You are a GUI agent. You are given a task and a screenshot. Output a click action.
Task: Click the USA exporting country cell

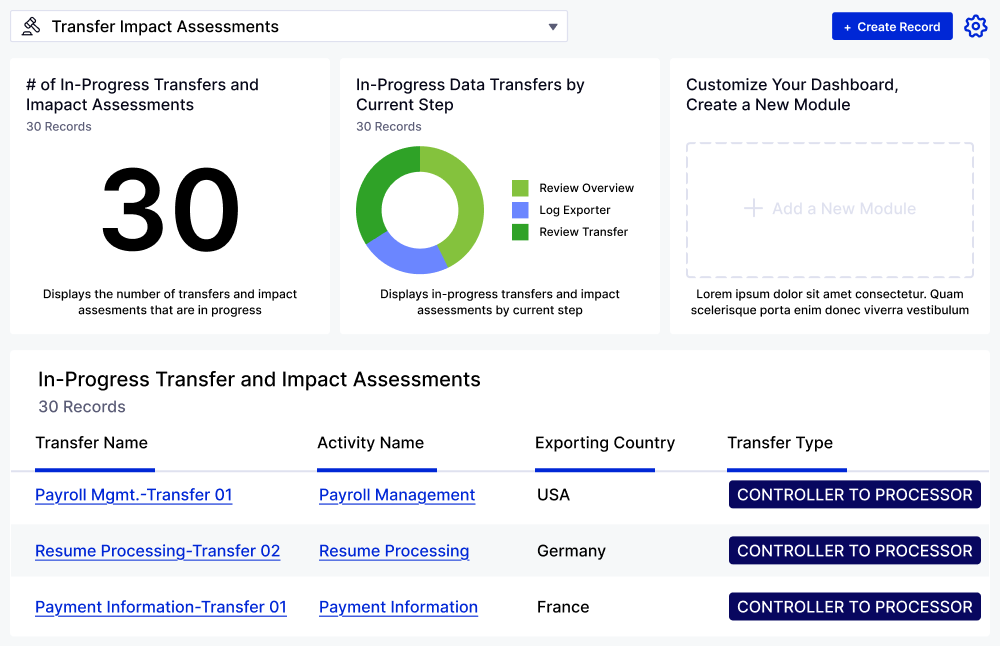tap(553, 495)
